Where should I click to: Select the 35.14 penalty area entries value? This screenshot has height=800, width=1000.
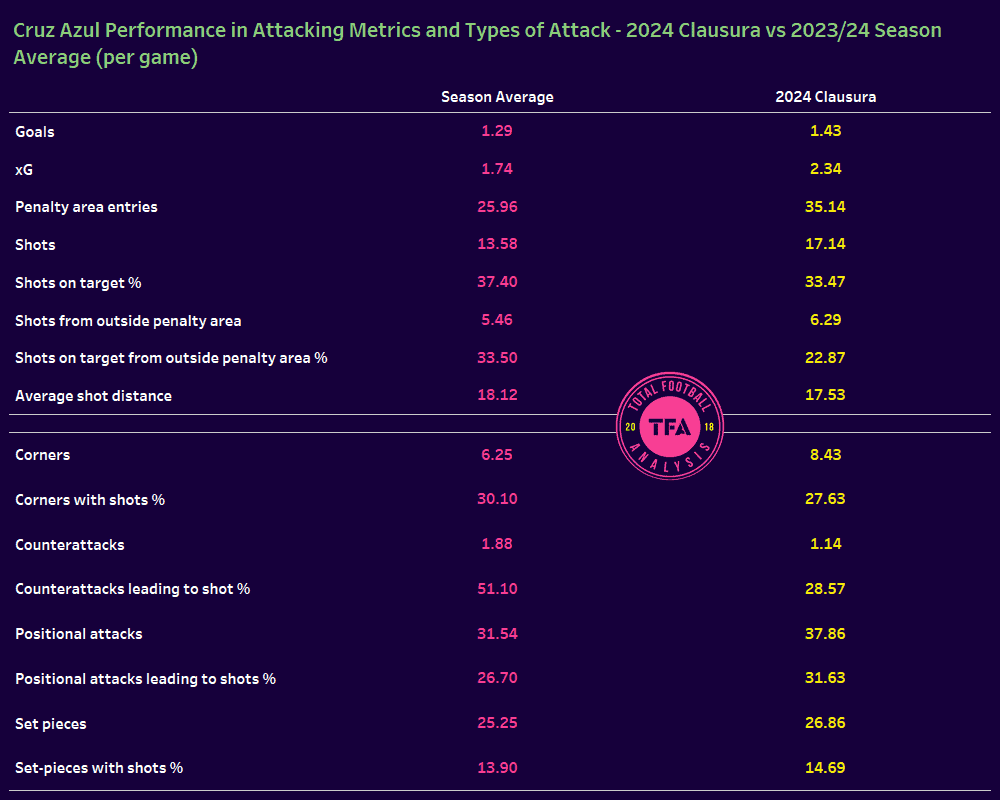tap(825, 207)
